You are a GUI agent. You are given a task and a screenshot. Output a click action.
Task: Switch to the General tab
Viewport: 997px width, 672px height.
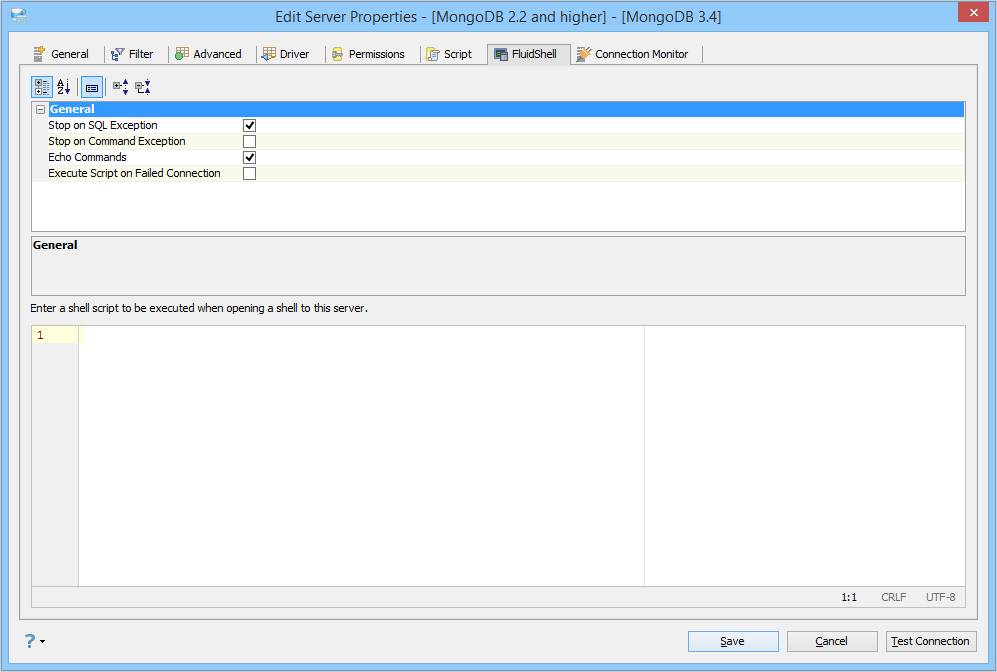coord(62,54)
